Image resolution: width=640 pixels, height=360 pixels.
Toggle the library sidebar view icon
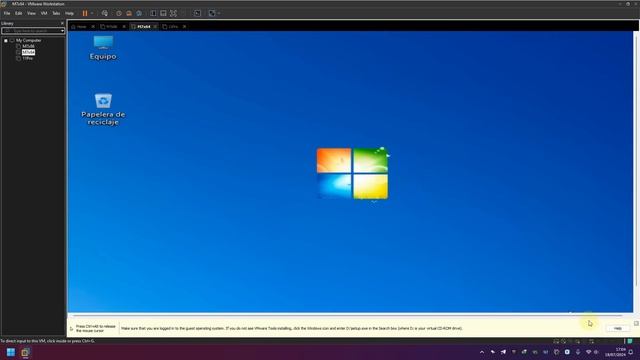tap(153, 13)
